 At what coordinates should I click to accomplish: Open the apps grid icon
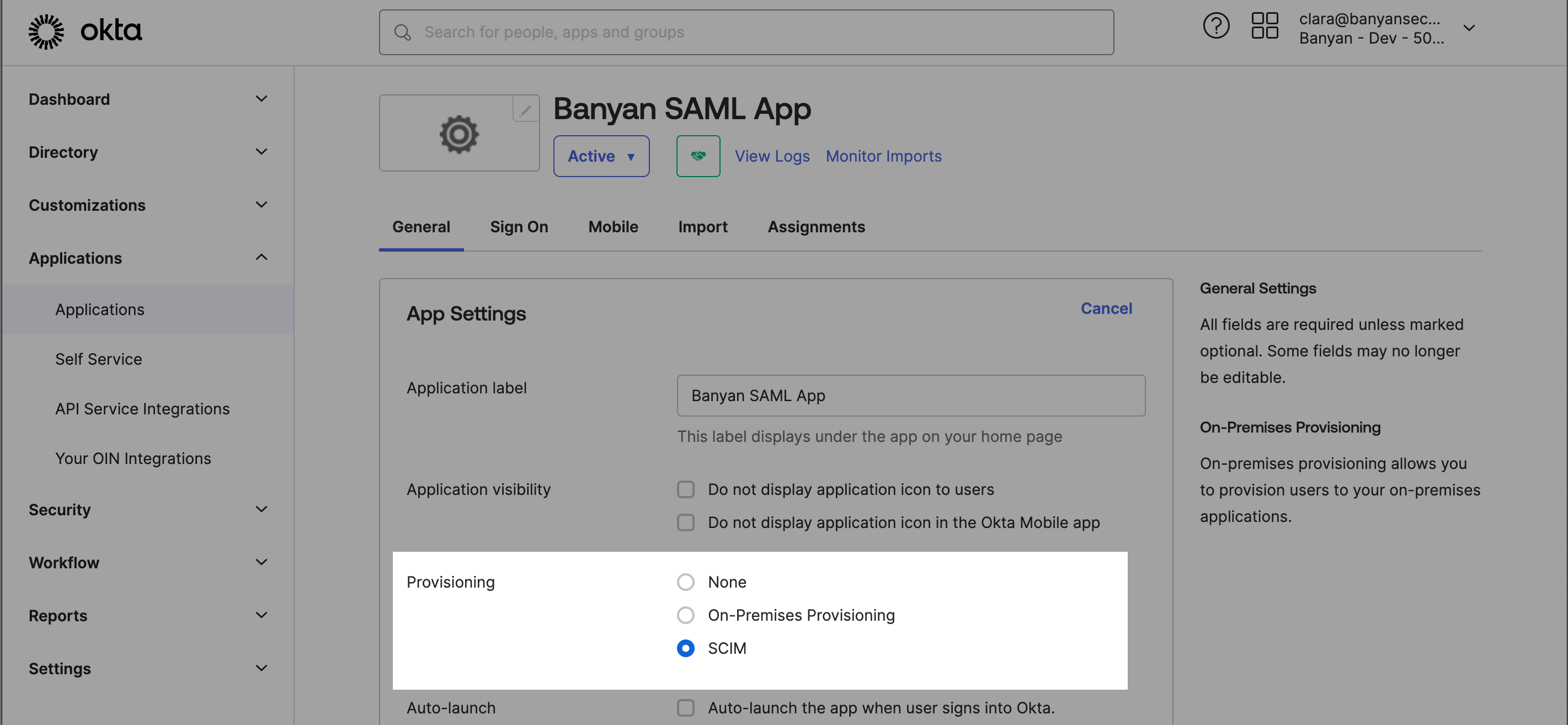click(x=1264, y=27)
